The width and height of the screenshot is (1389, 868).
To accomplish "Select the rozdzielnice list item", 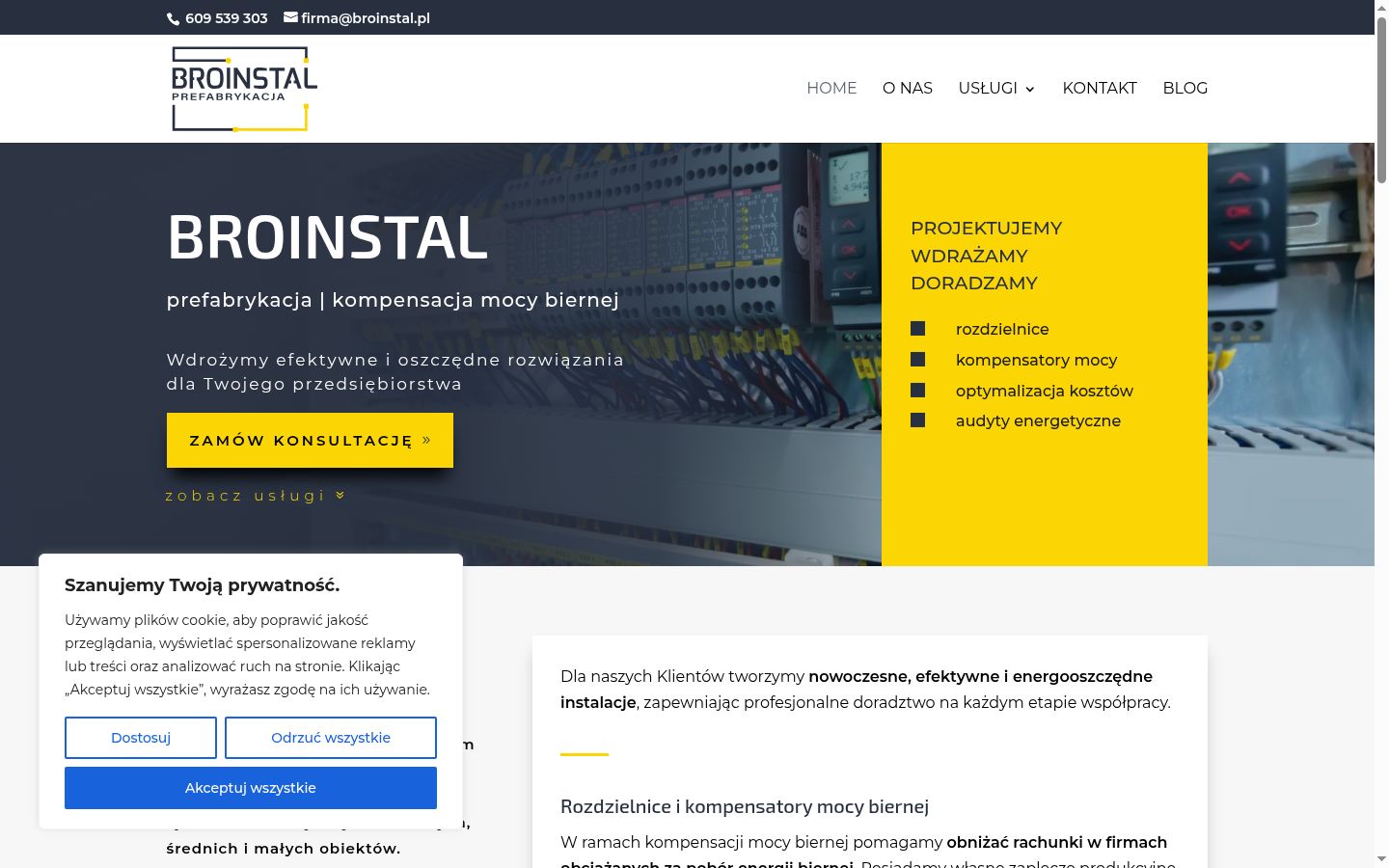I will click(1002, 329).
